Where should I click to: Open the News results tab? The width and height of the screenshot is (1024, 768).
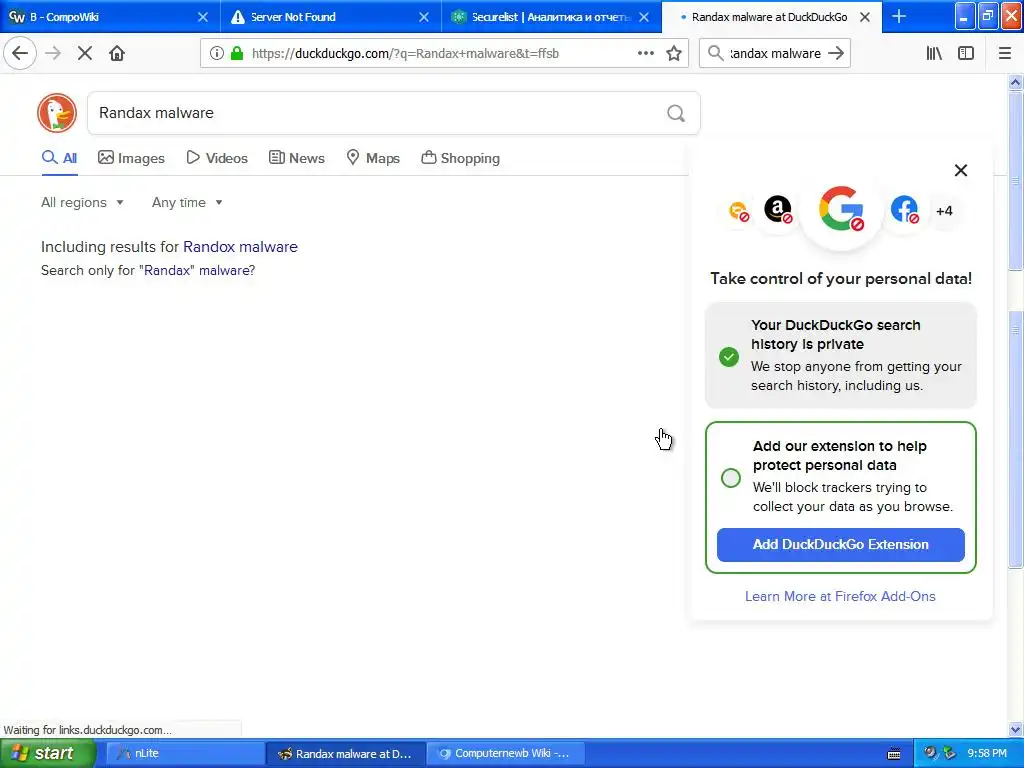296,158
